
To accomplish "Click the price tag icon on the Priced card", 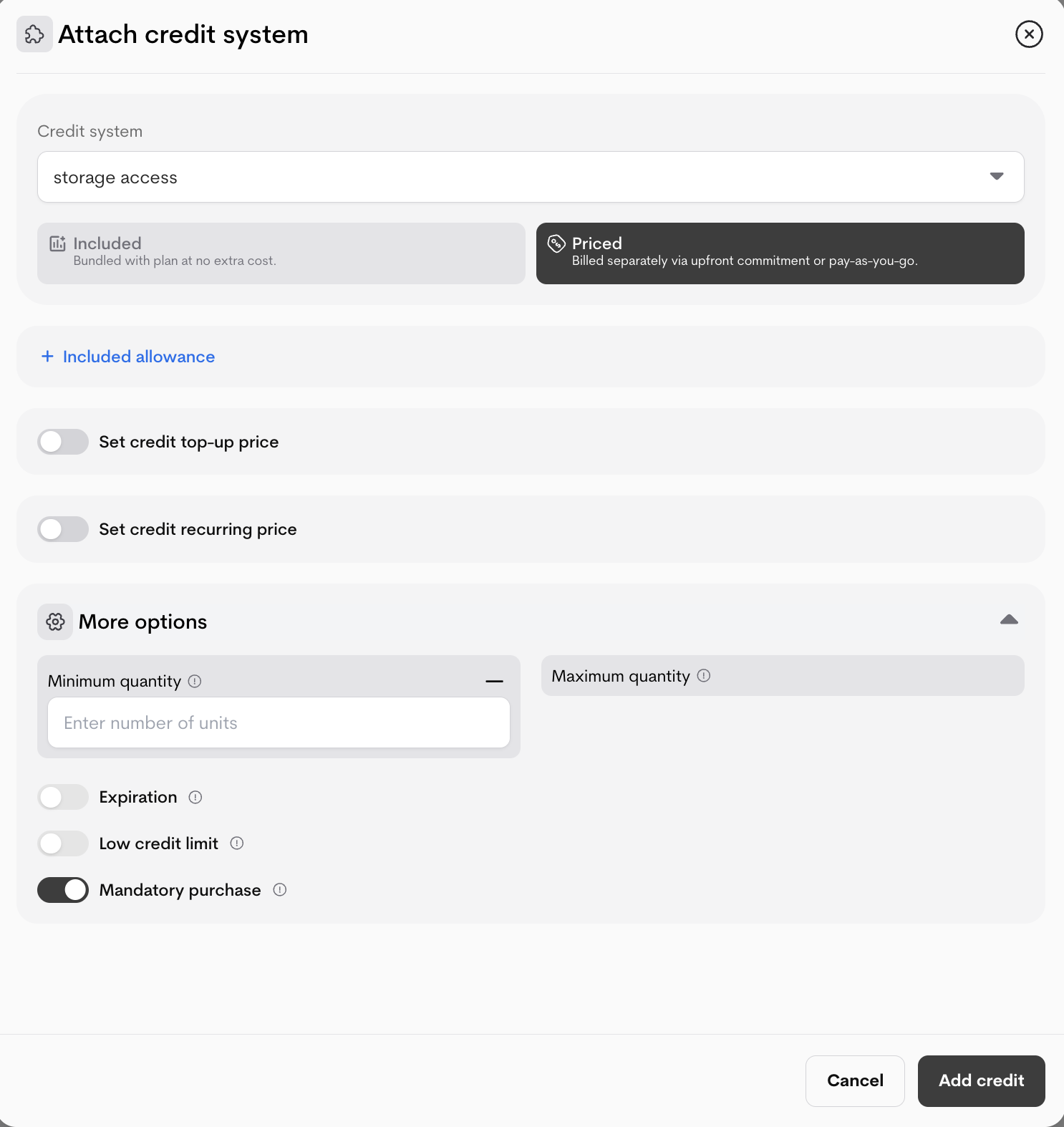I will point(556,243).
